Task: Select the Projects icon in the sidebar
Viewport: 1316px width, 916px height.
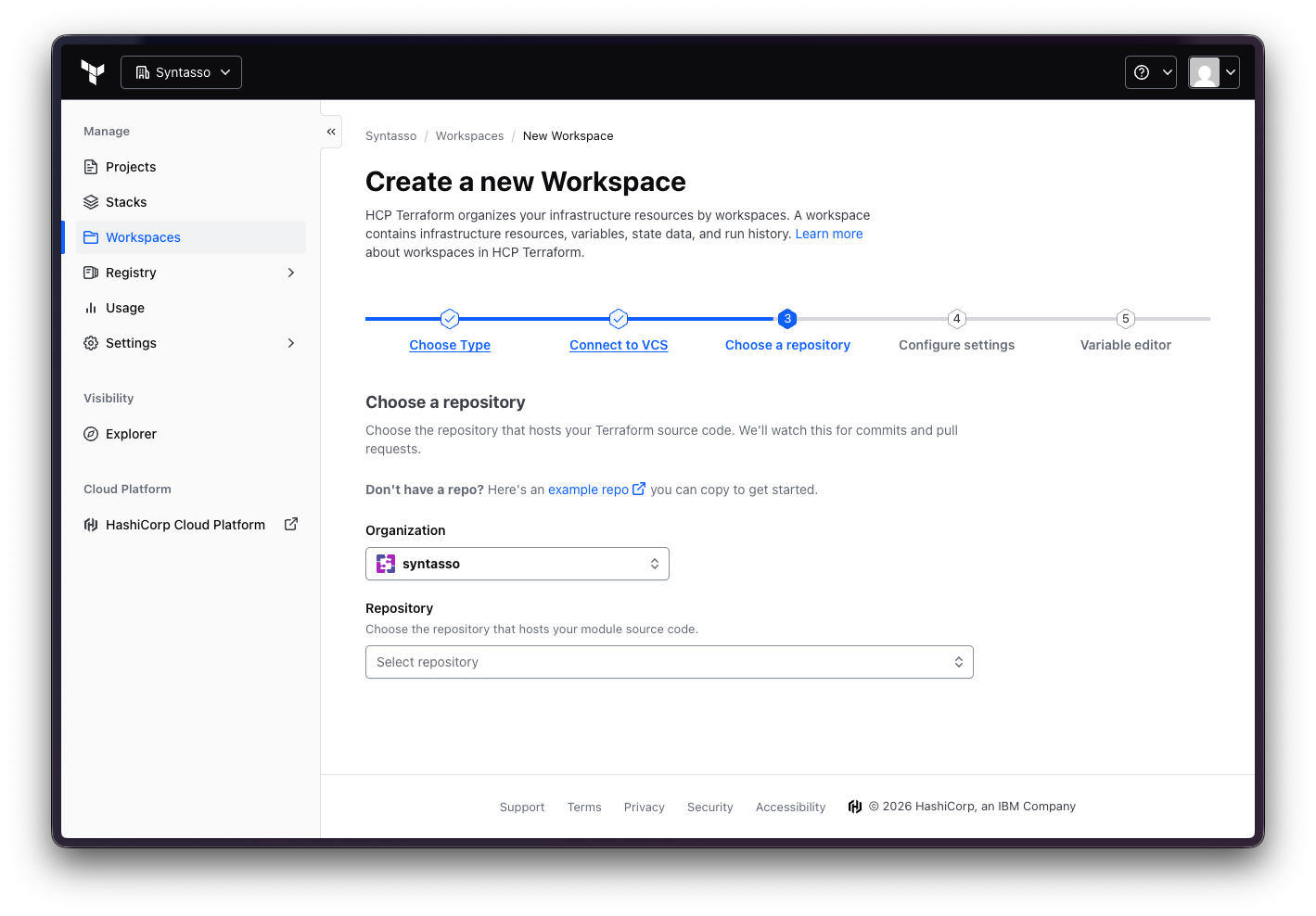Action: coord(91,166)
